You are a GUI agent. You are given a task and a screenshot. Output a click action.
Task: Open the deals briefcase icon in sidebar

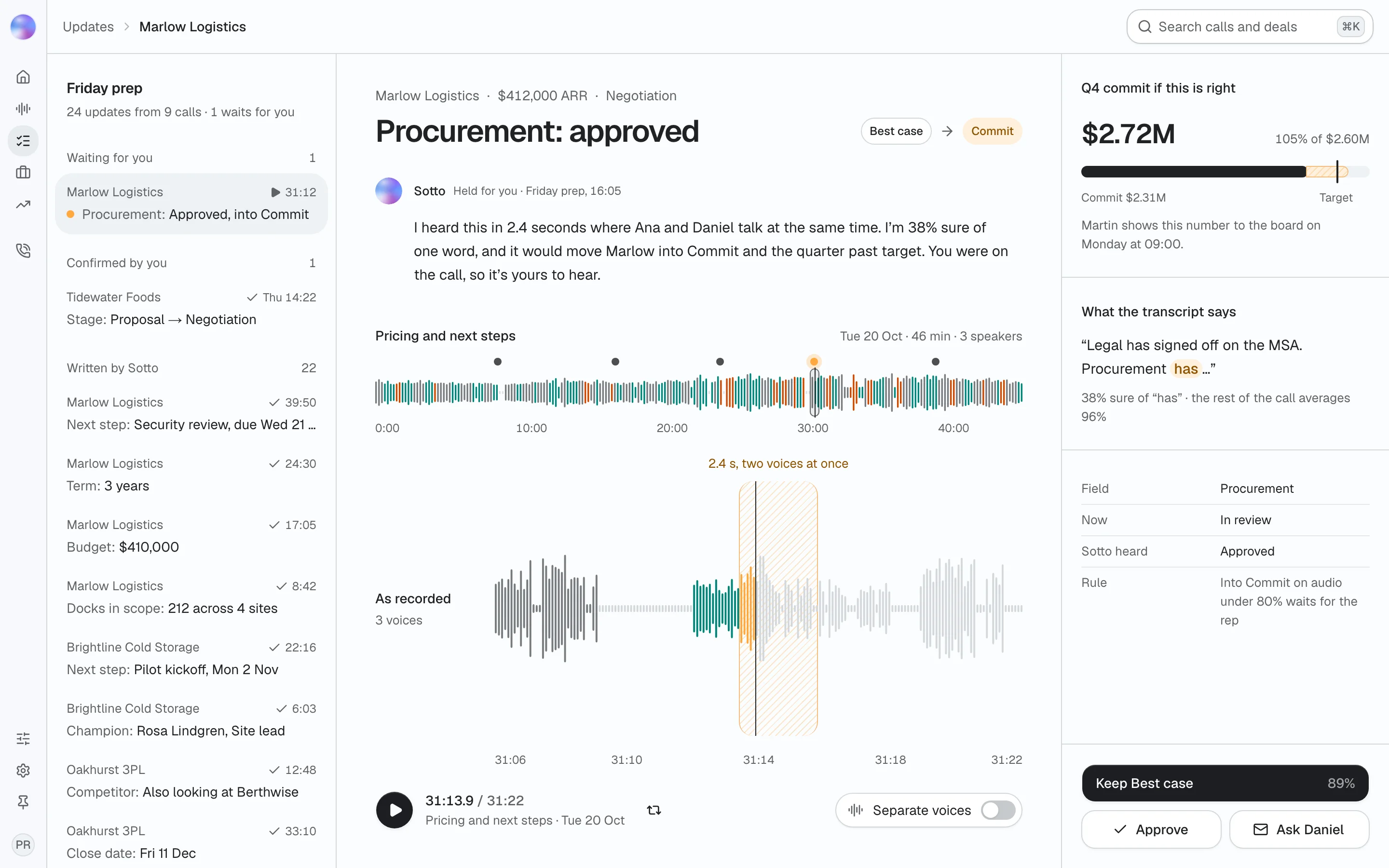coord(23,172)
